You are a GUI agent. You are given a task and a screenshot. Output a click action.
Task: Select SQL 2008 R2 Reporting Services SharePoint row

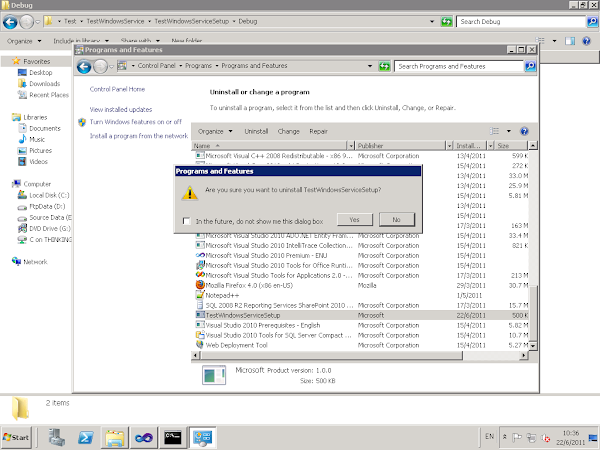(360, 305)
